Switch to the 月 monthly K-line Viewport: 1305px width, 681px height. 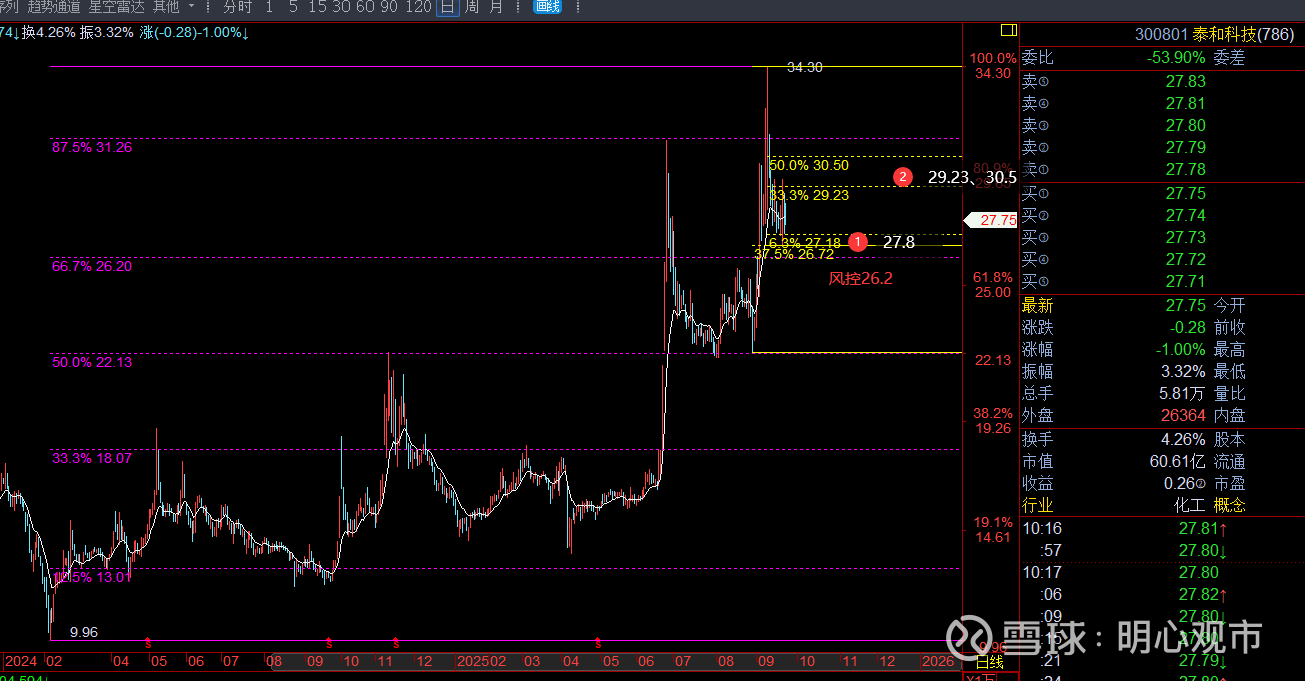click(496, 7)
